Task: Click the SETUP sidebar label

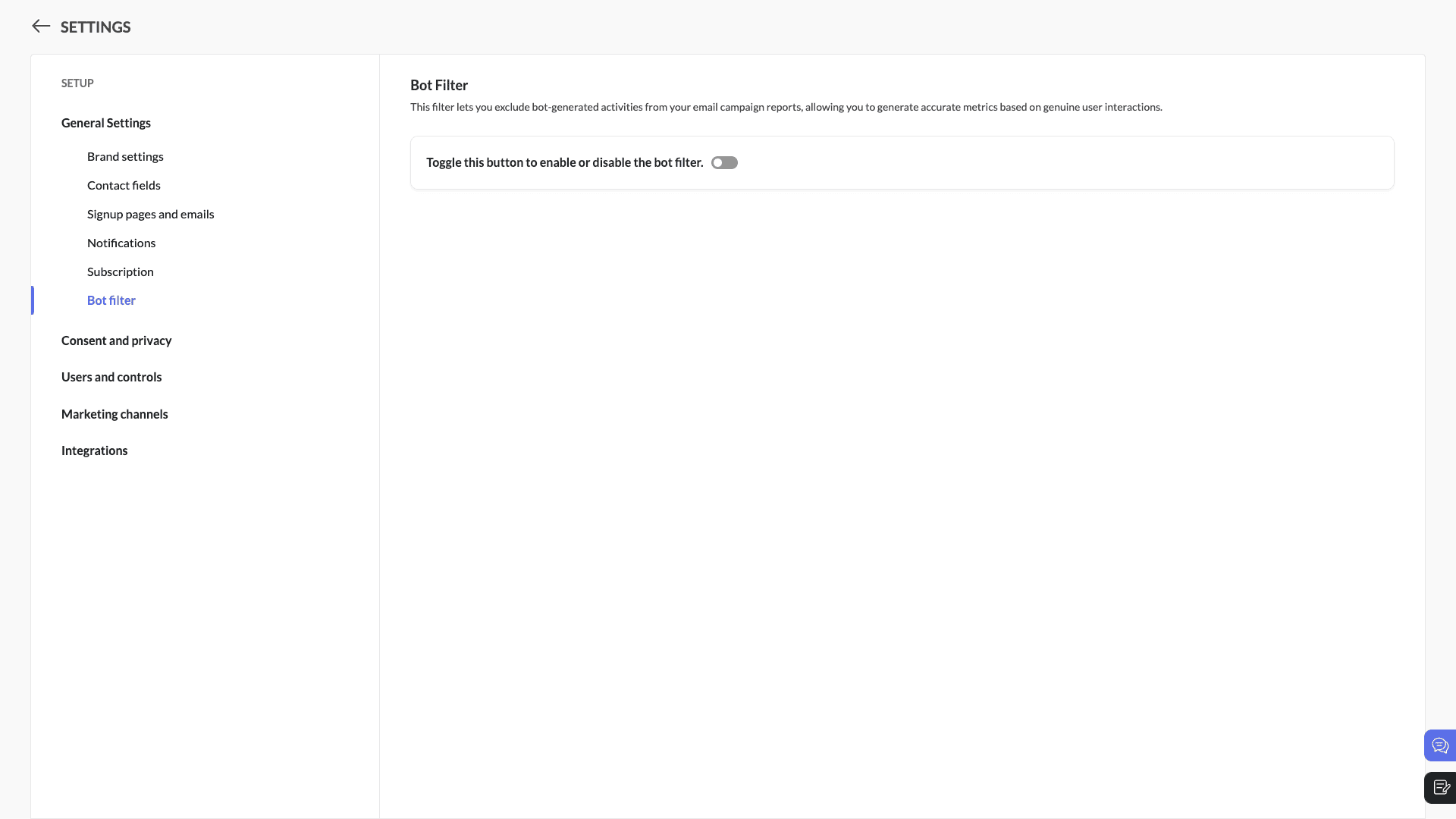Action: 77,83
